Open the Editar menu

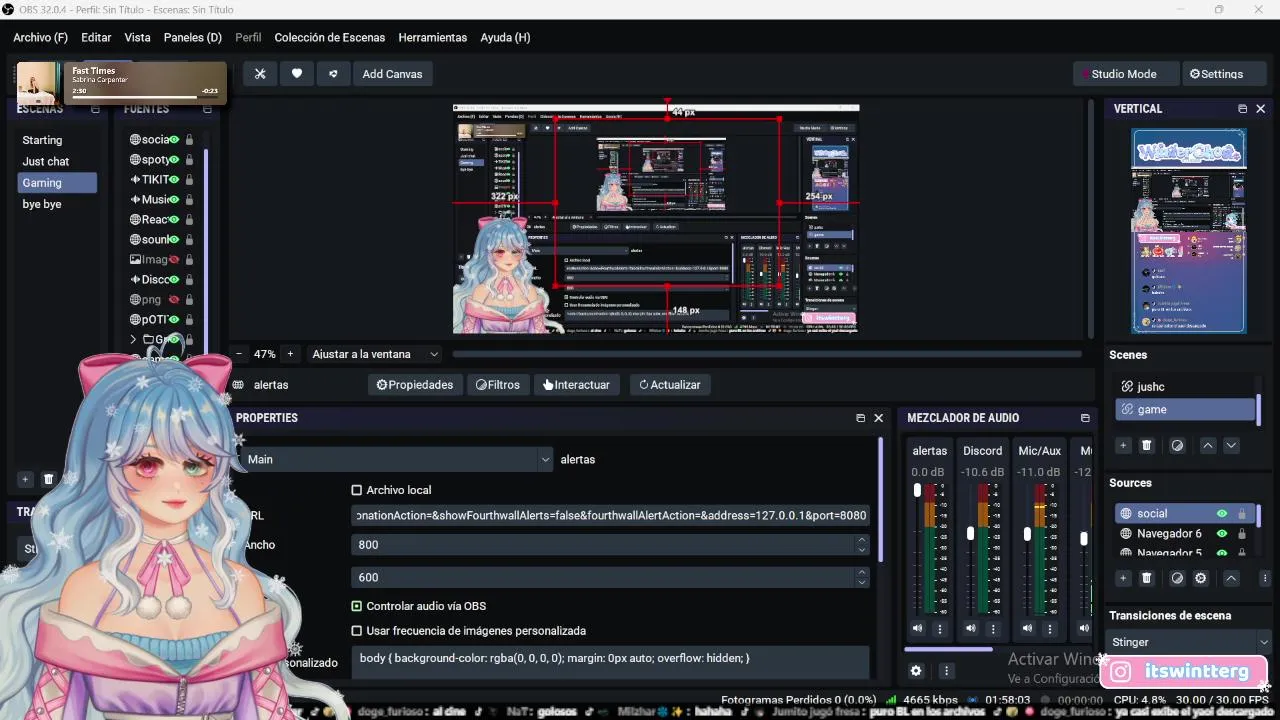pos(96,37)
